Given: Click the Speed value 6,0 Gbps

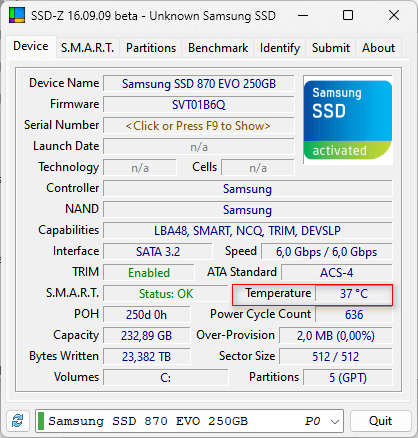Looking at the screenshot, I should (327, 252).
